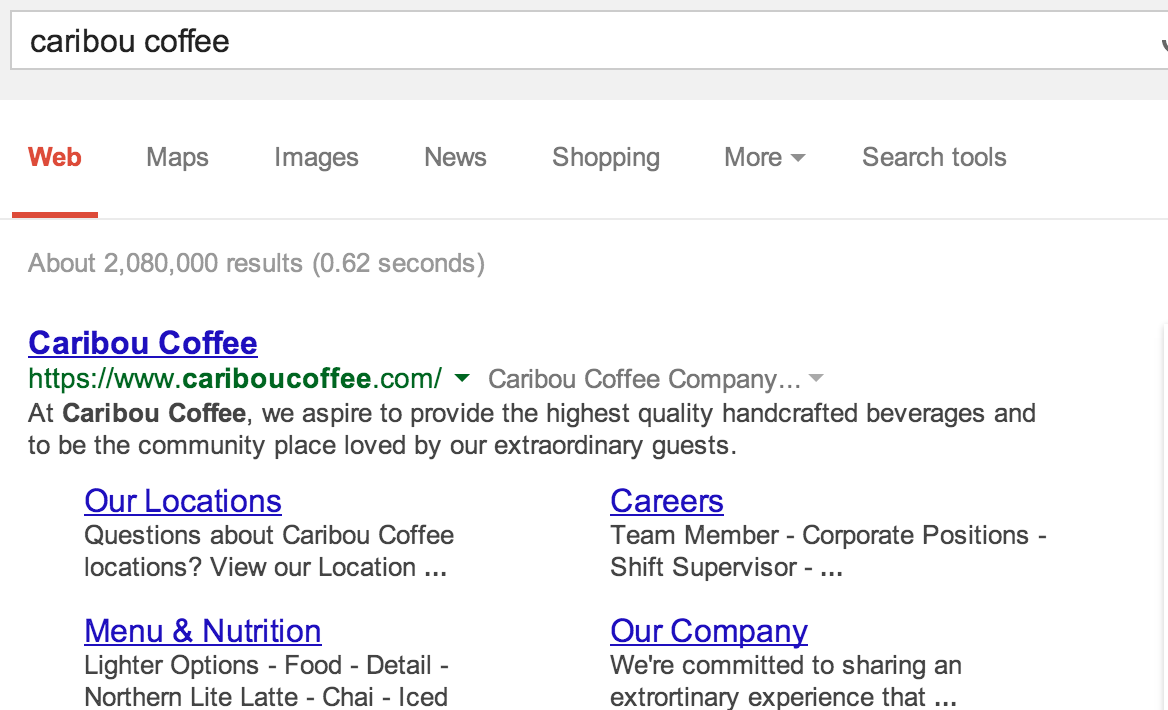Click in the caribou coffee search box
The width and height of the screenshot is (1168, 710).
tap(588, 41)
